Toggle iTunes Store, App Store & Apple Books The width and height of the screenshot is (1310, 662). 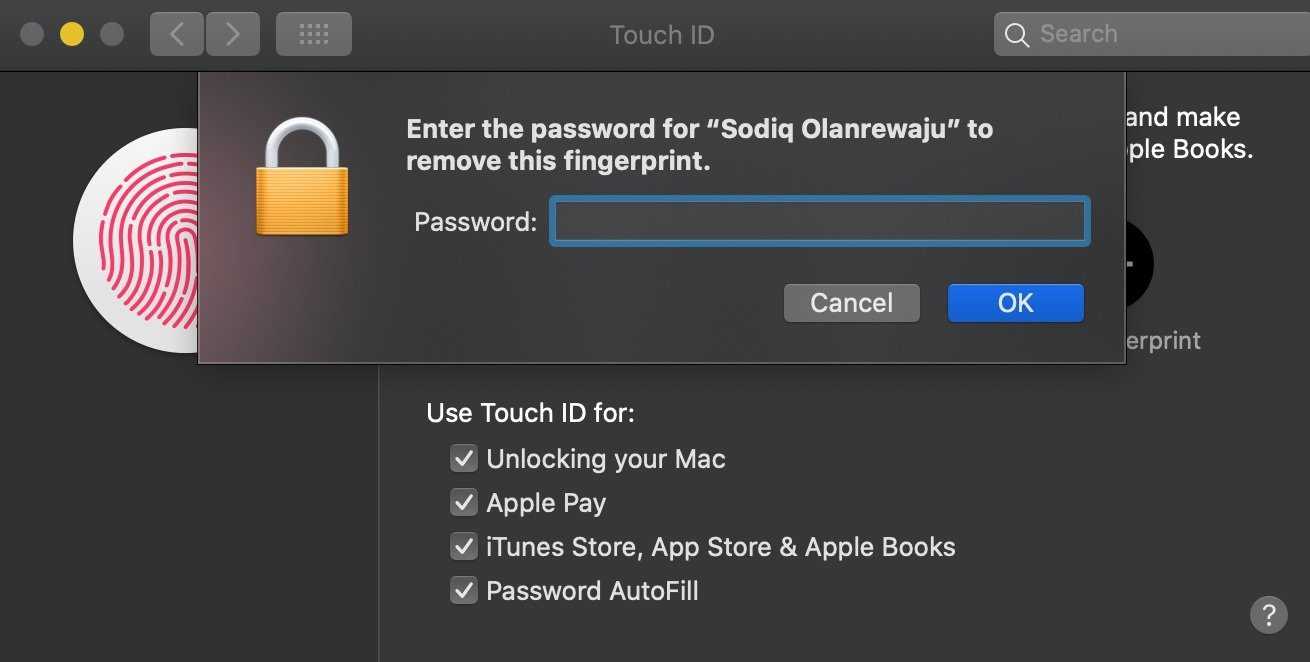(464, 547)
